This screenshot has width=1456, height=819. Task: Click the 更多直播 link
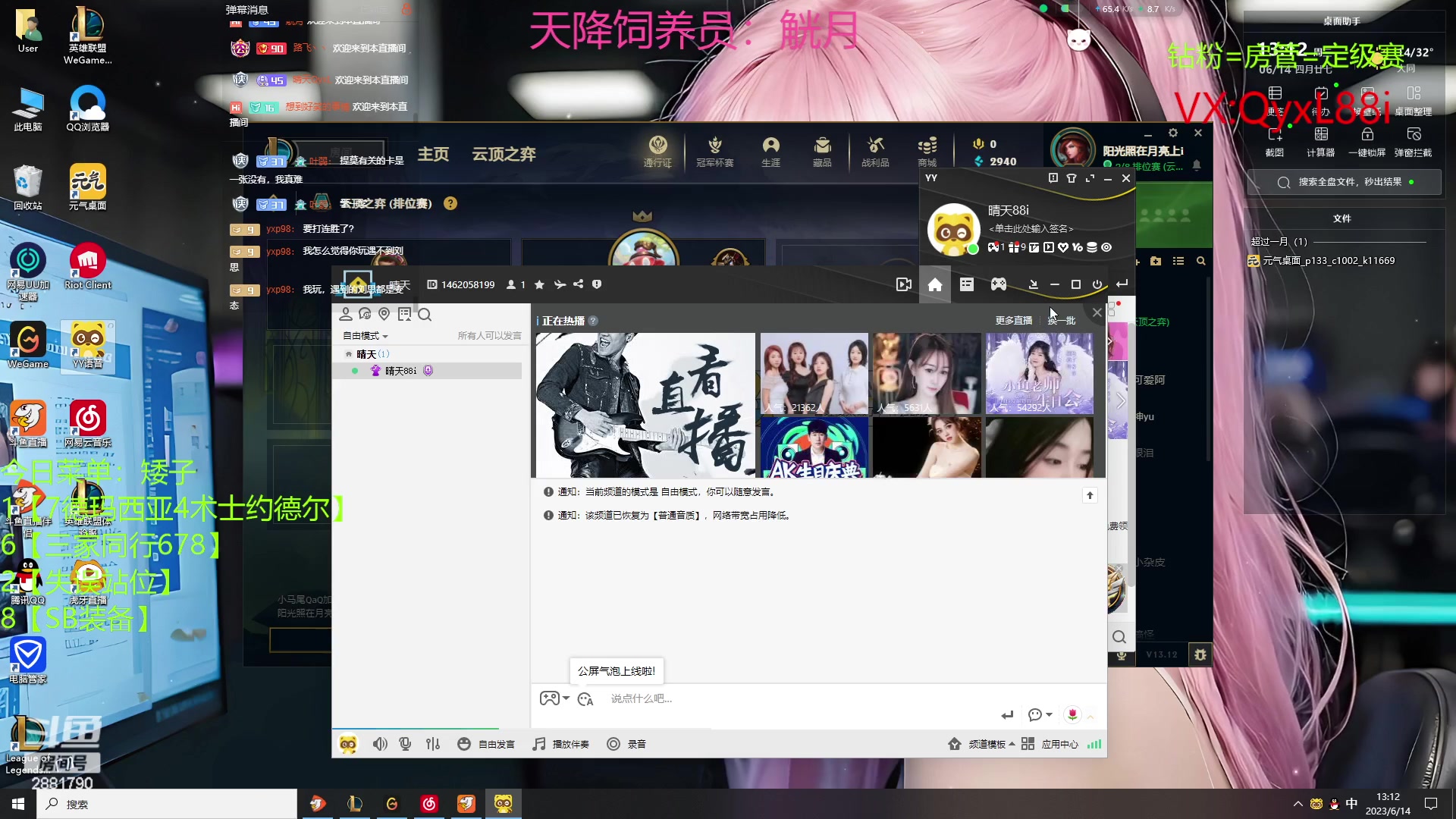(1013, 320)
